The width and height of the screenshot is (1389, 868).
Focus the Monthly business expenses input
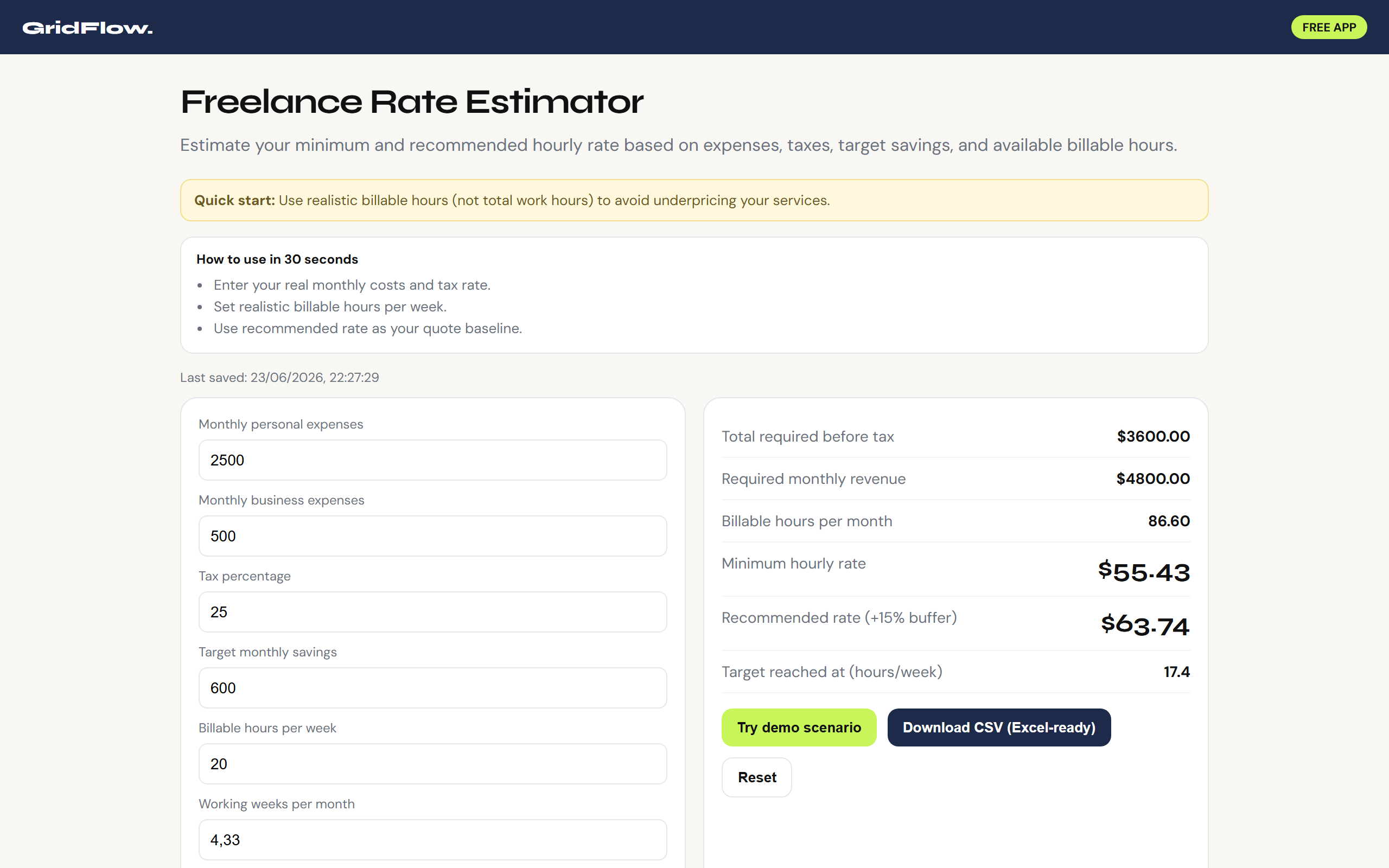click(433, 535)
